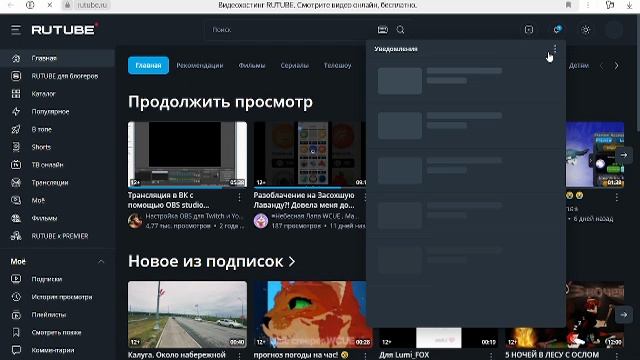Screen dimensions: 640x360
Task: Open Каталог in the sidebar
Action: [x=57, y=94]
